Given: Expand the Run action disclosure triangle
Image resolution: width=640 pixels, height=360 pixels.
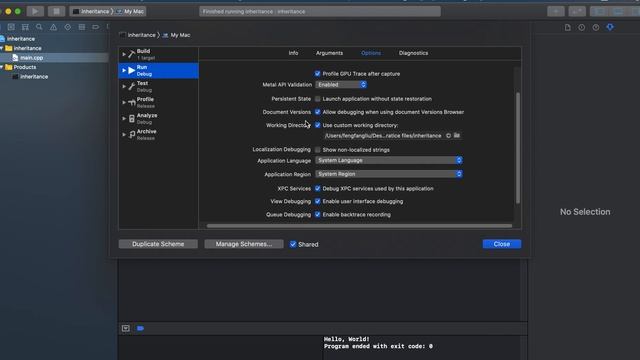Looking at the screenshot, I should [124, 70].
